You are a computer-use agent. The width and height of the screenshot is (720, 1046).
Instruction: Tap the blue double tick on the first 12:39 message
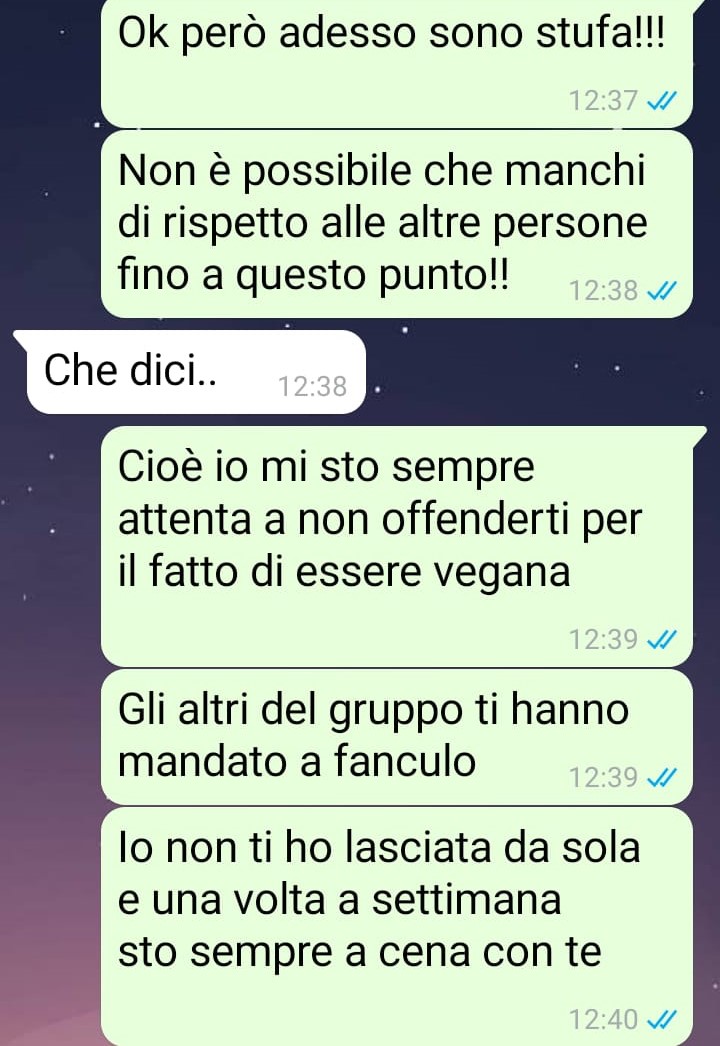[x=663, y=640]
